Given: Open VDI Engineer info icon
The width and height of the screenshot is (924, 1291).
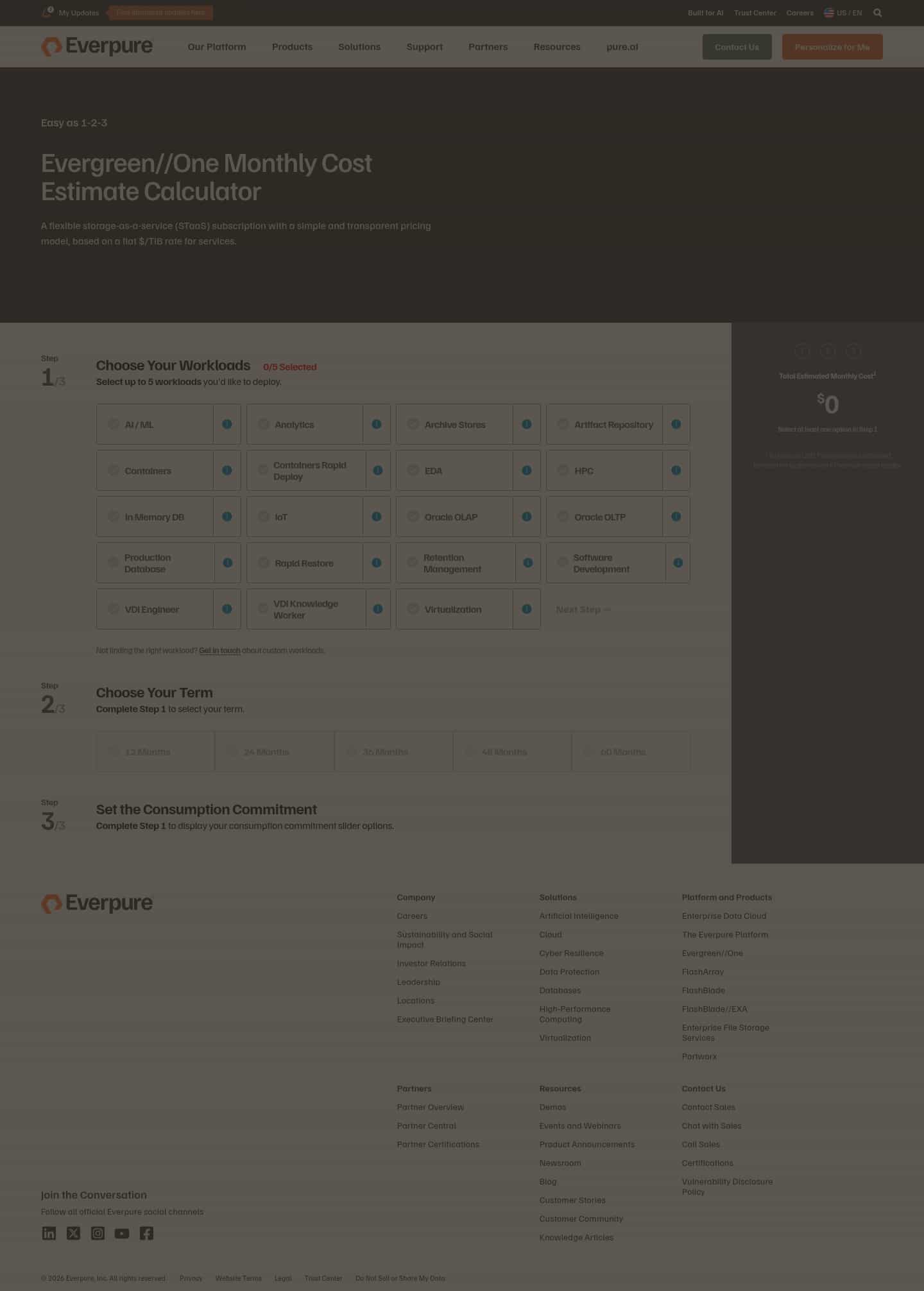Looking at the screenshot, I should click(x=227, y=609).
